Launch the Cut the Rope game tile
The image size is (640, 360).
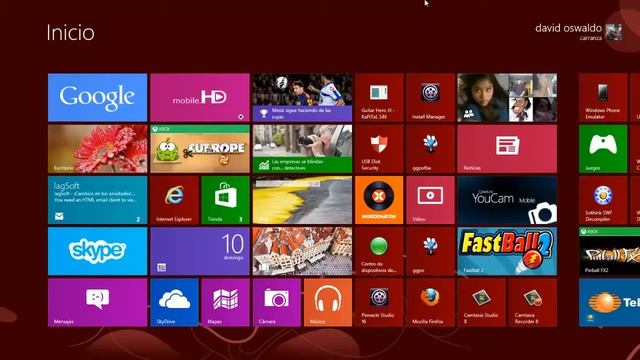pyautogui.click(x=200, y=149)
